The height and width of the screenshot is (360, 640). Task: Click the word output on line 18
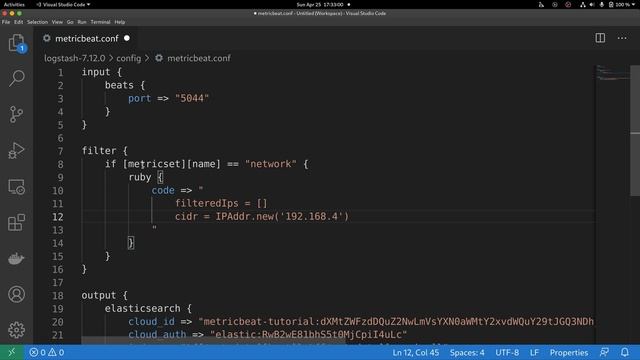pos(99,296)
